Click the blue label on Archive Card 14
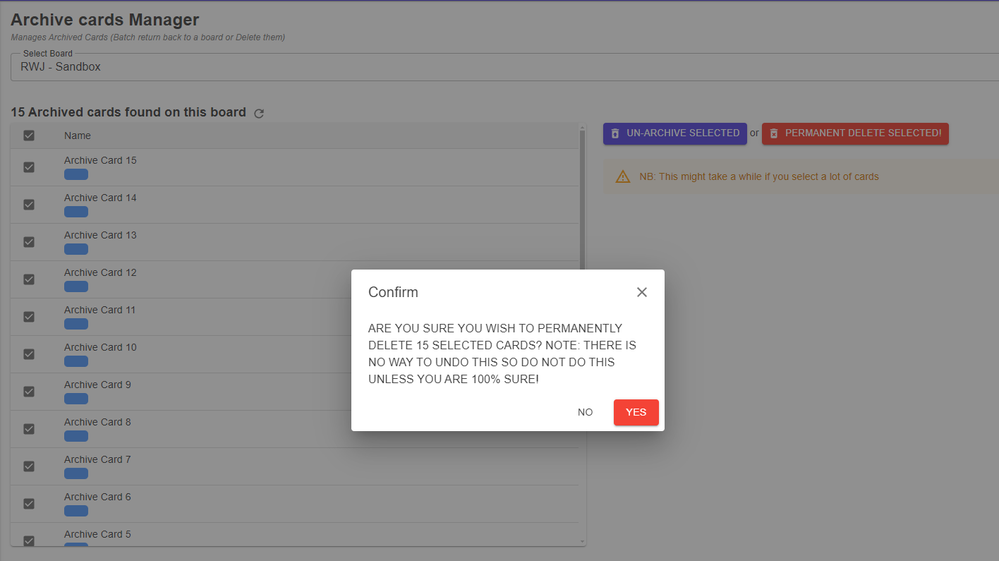 (x=76, y=212)
